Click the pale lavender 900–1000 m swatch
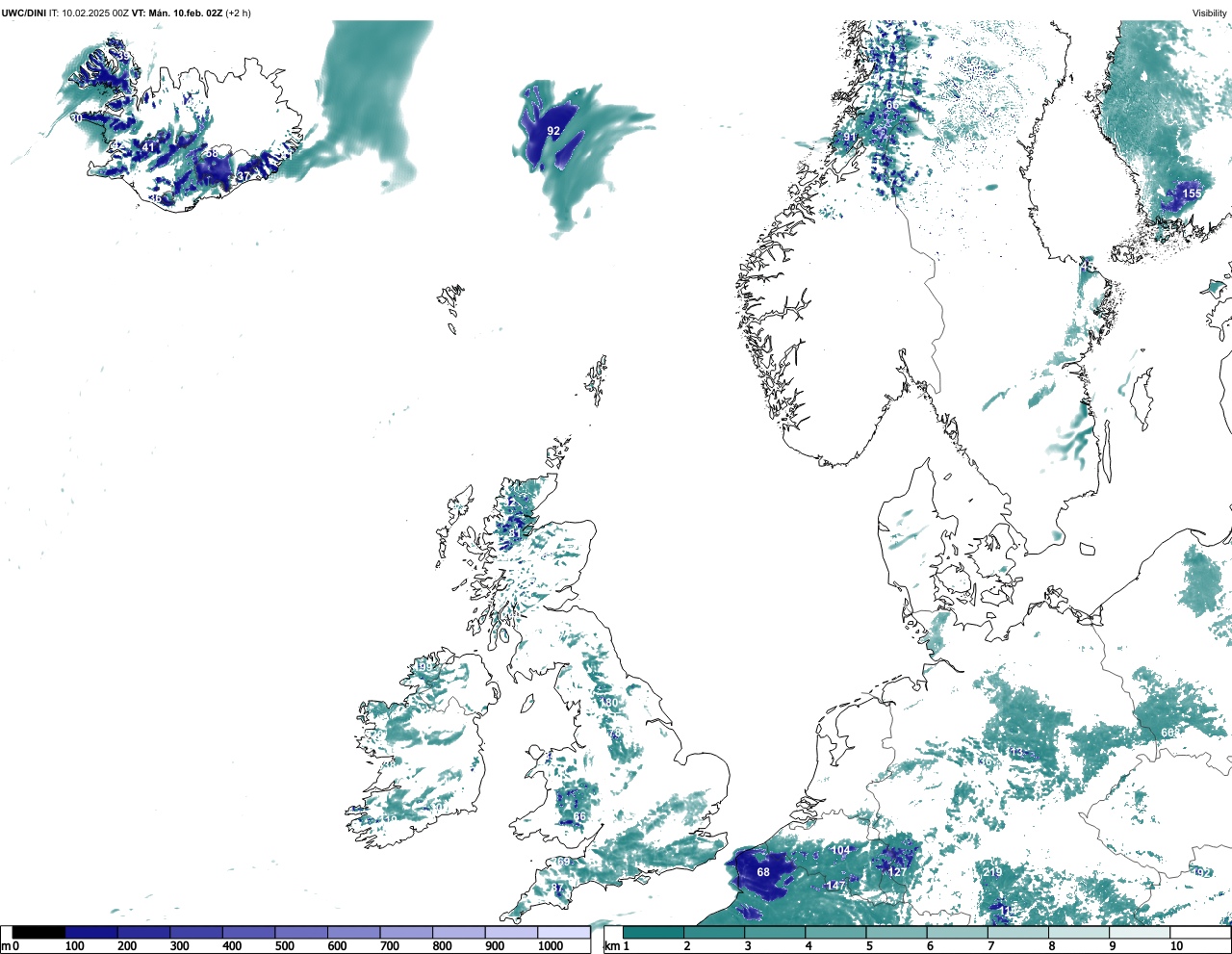The image size is (1232, 954). click(x=511, y=932)
